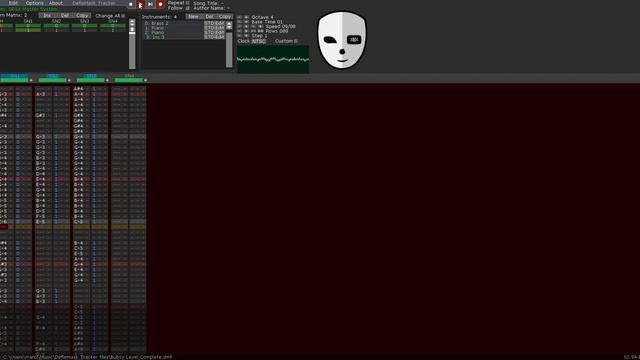Expand SN2 channel effect columns
This screenshot has height=360, width=640.
[69, 80]
